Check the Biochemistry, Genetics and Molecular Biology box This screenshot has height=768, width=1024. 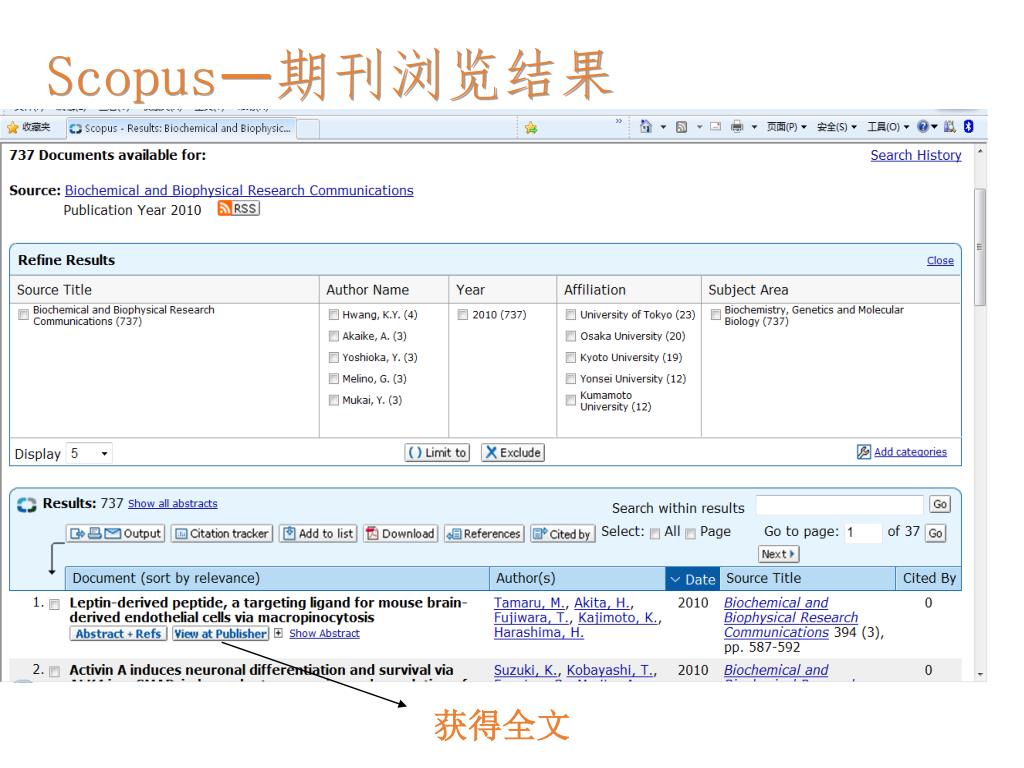pyautogui.click(x=716, y=315)
